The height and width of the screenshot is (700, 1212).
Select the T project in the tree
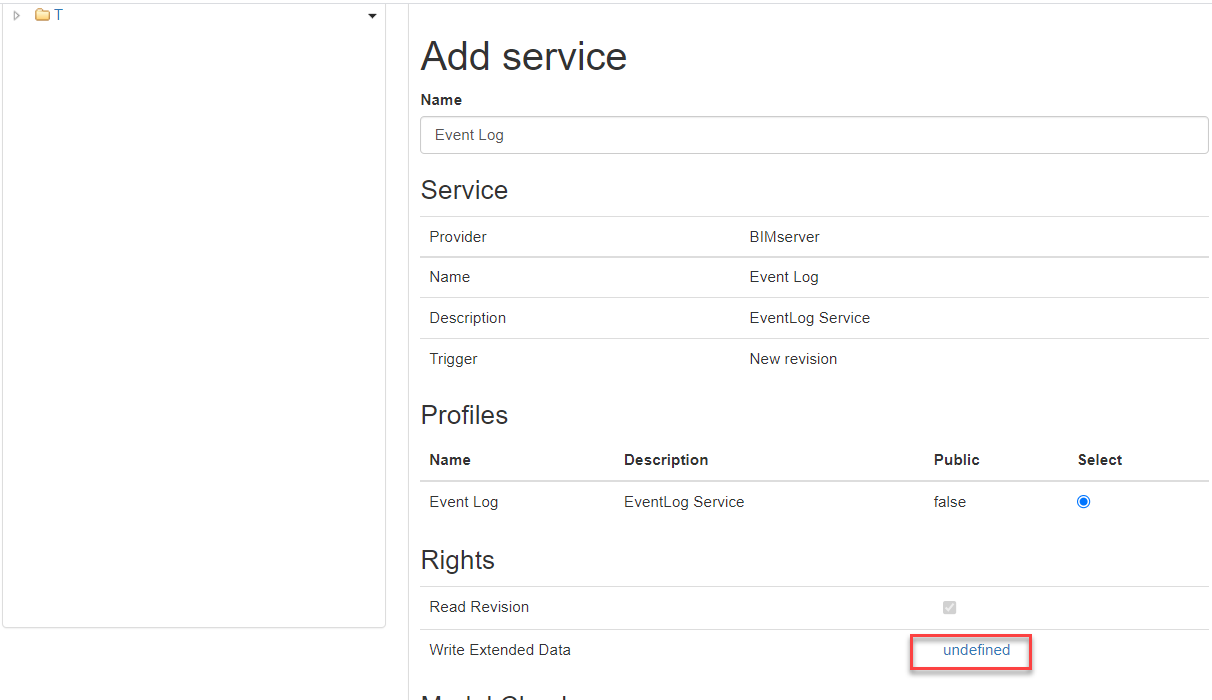point(58,15)
